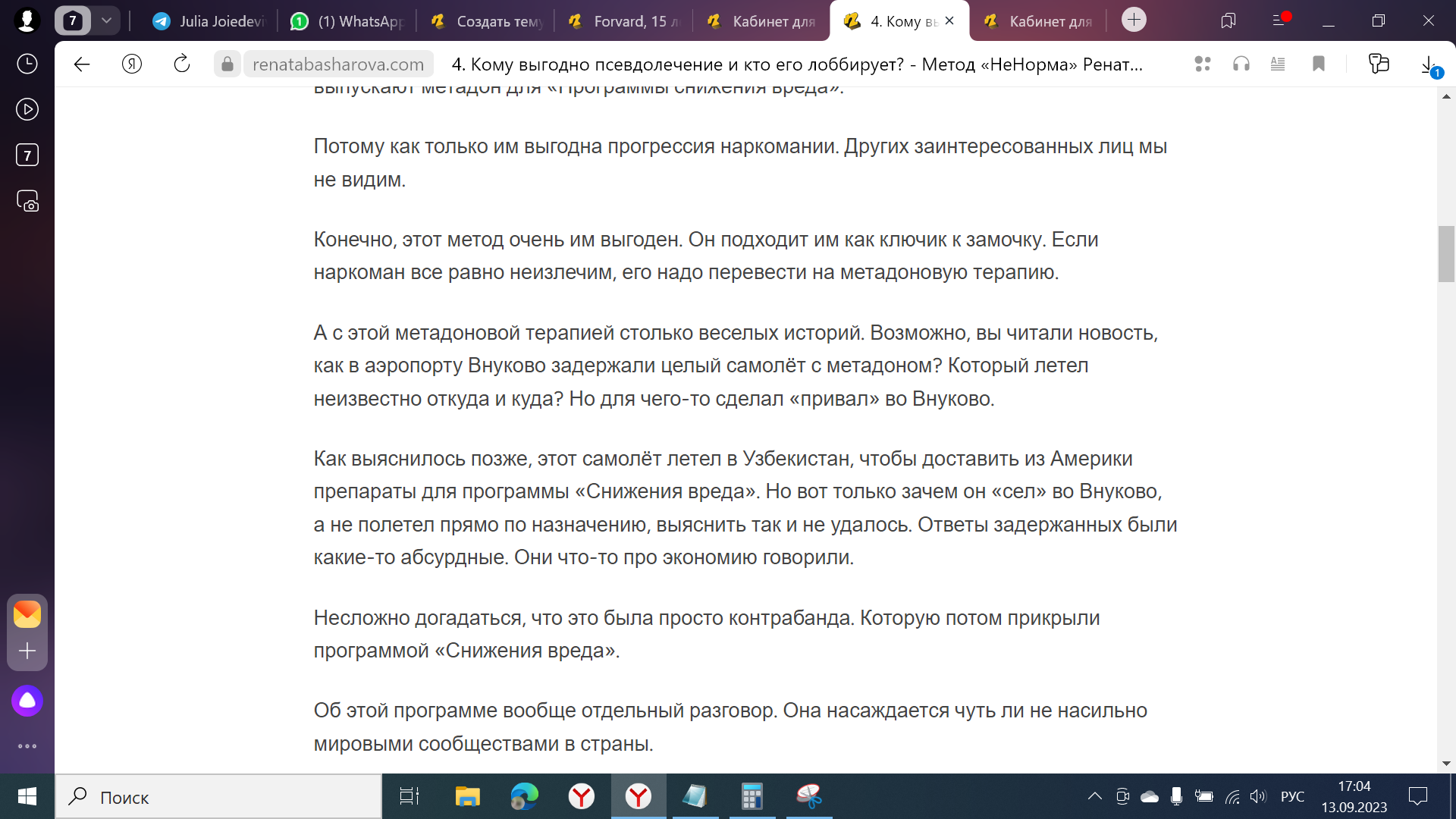Click the Yandex Mail icon in sidebar
Viewport: 1456px width, 819px height.
tap(27, 614)
